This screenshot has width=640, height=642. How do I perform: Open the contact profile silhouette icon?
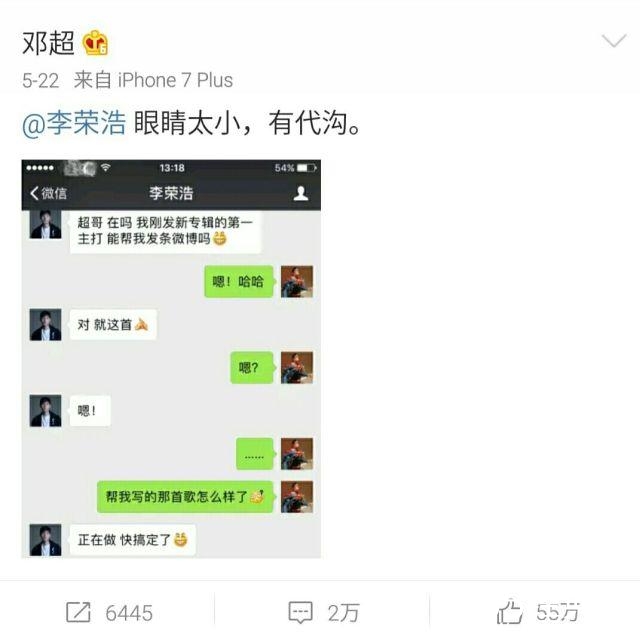(301, 193)
